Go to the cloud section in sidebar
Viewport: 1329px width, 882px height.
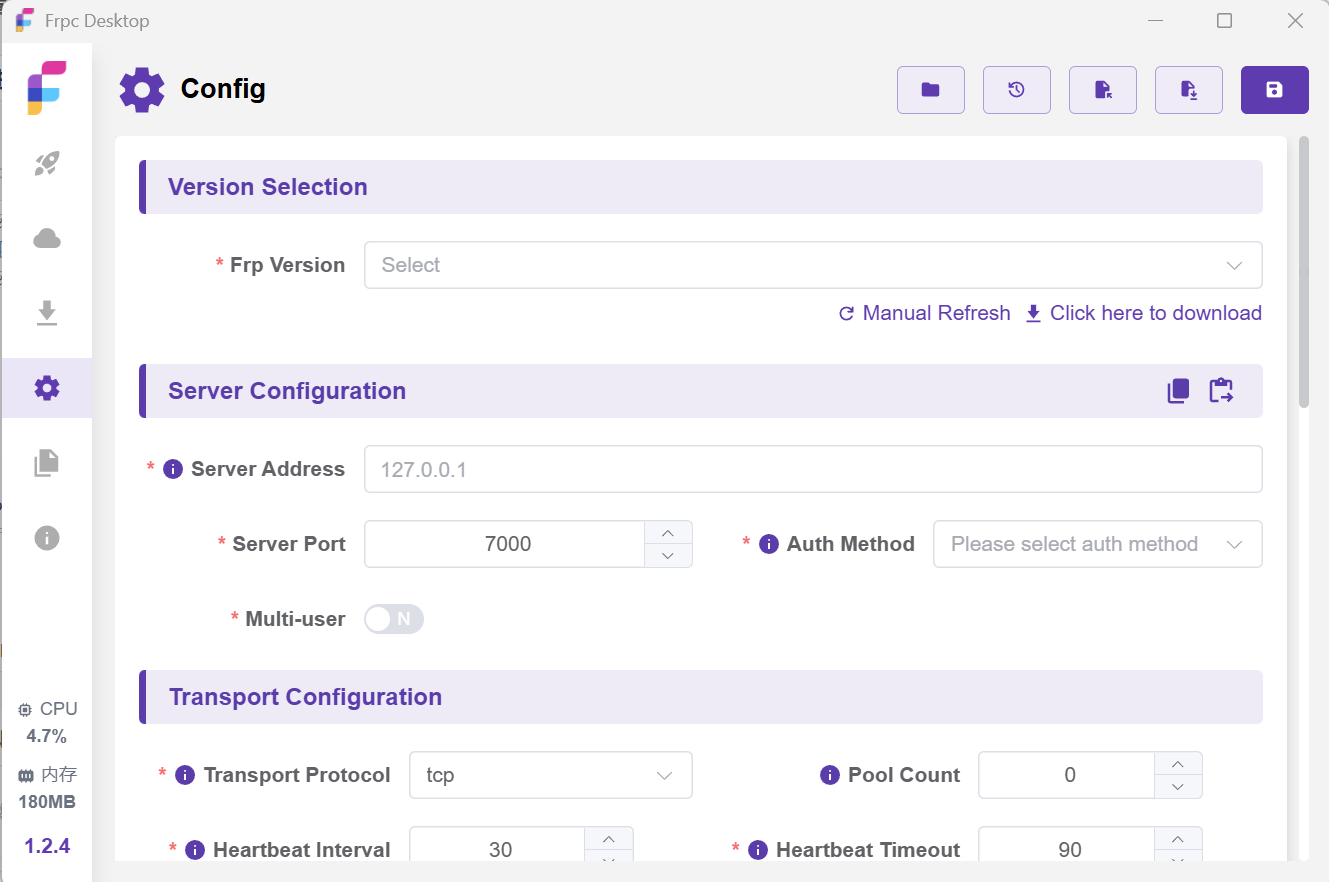click(x=47, y=238)
